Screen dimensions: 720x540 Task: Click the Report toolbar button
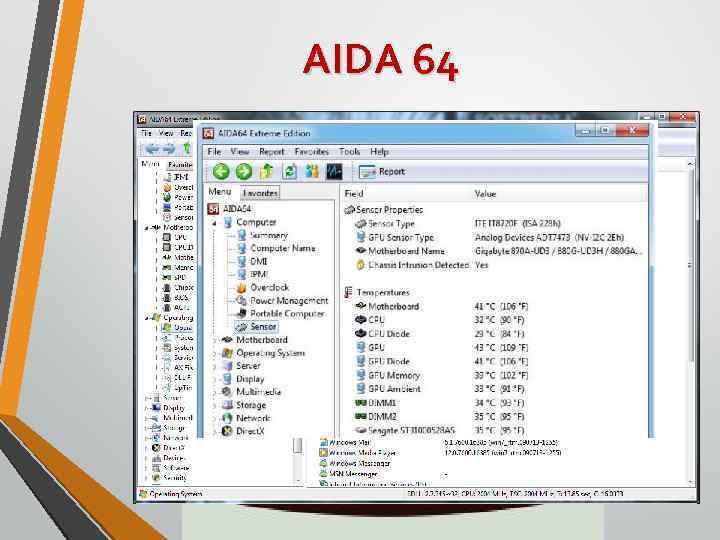click(x=382, y=172)
